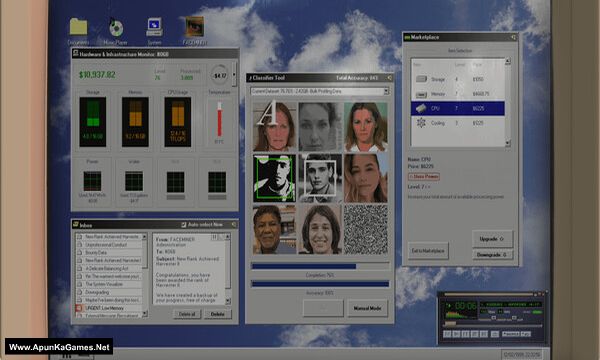Click the Manual Mode button

(x=367, y=308)
